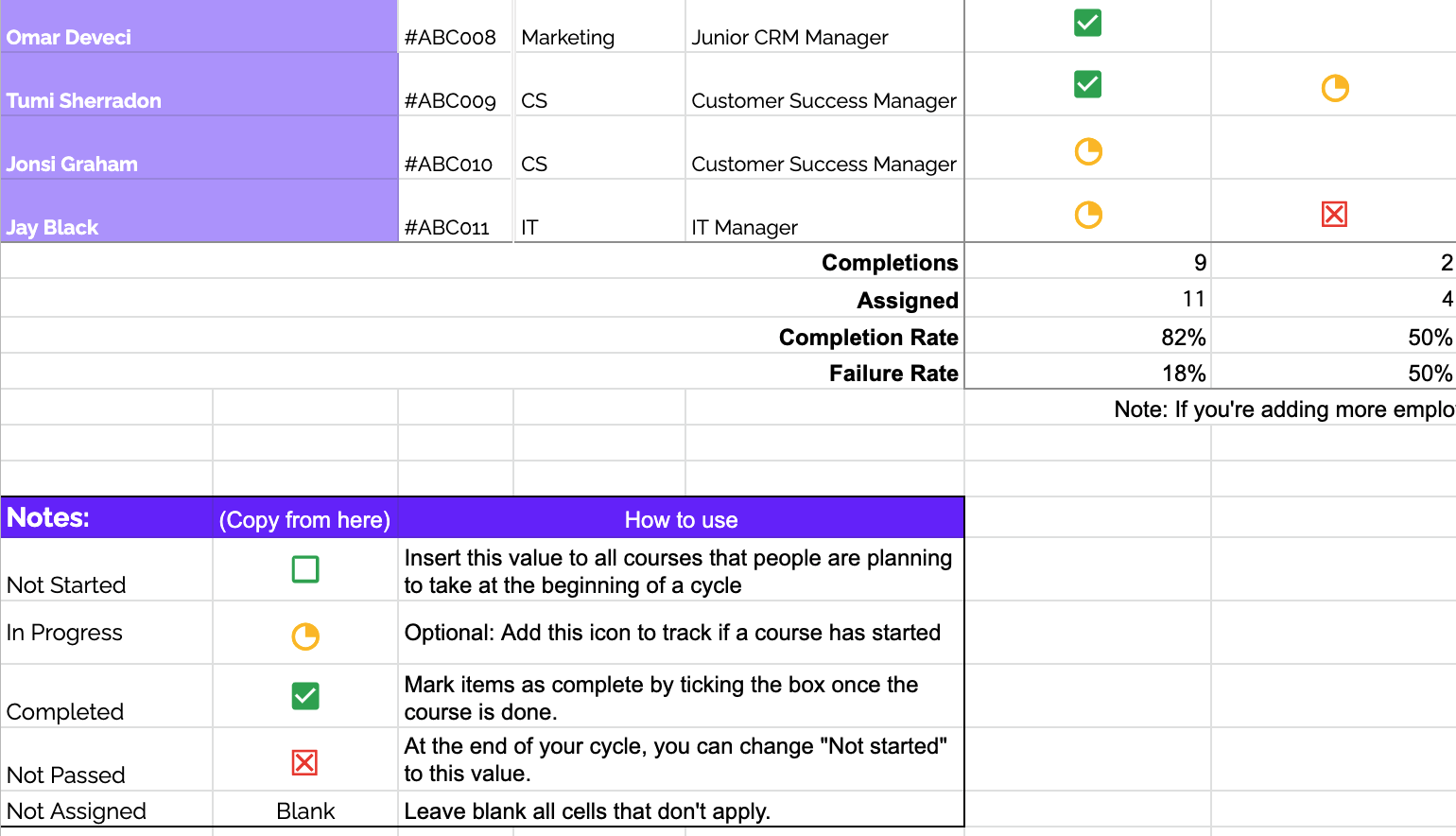
Task: Click the green checkmark in Omar Deveci's row
Action: pyautogui.click(x=1087, y=23)
